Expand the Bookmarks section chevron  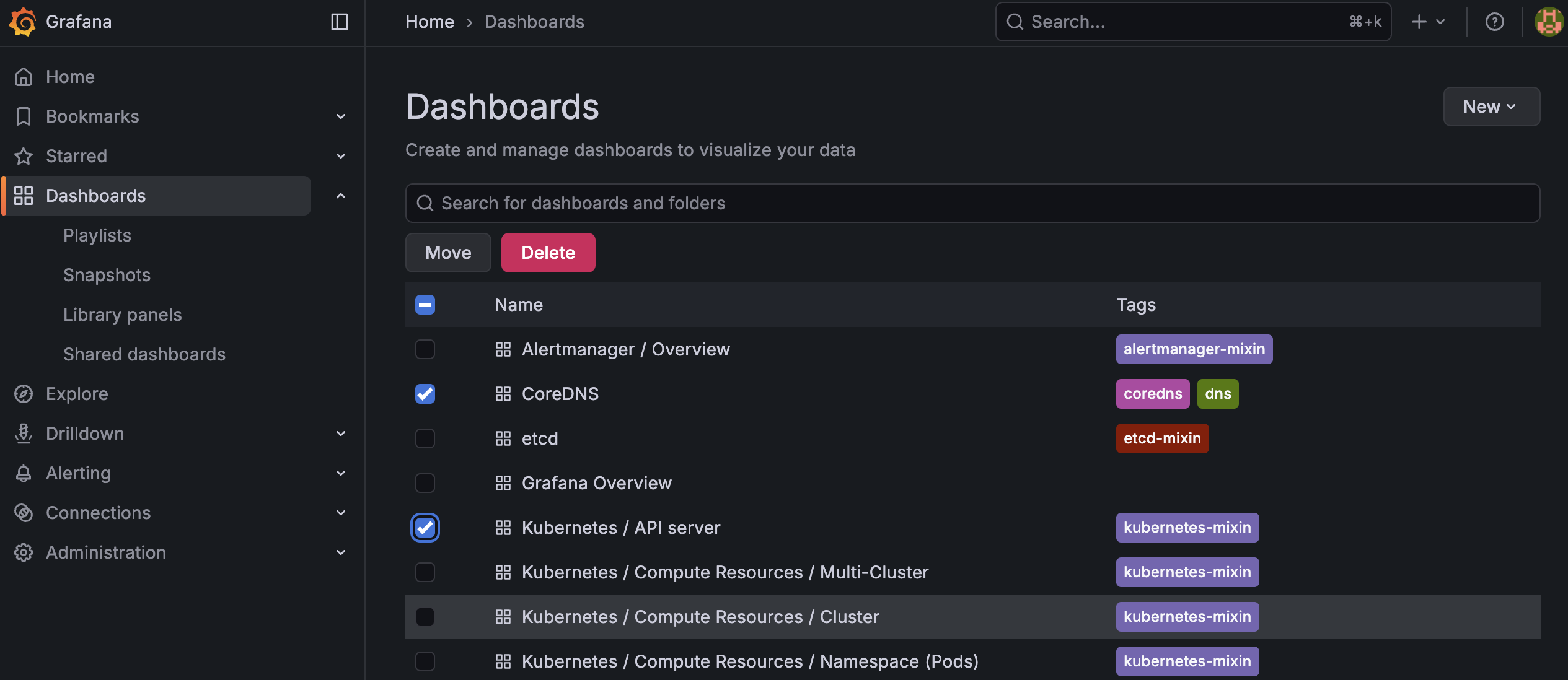(x=340, y=116)
